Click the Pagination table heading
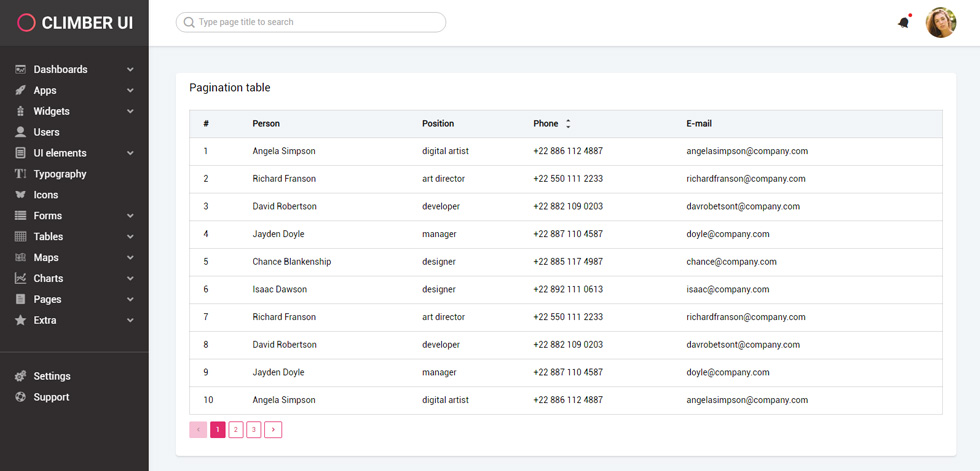Viewport: 980px width, 471px height. tap(230, 88)
